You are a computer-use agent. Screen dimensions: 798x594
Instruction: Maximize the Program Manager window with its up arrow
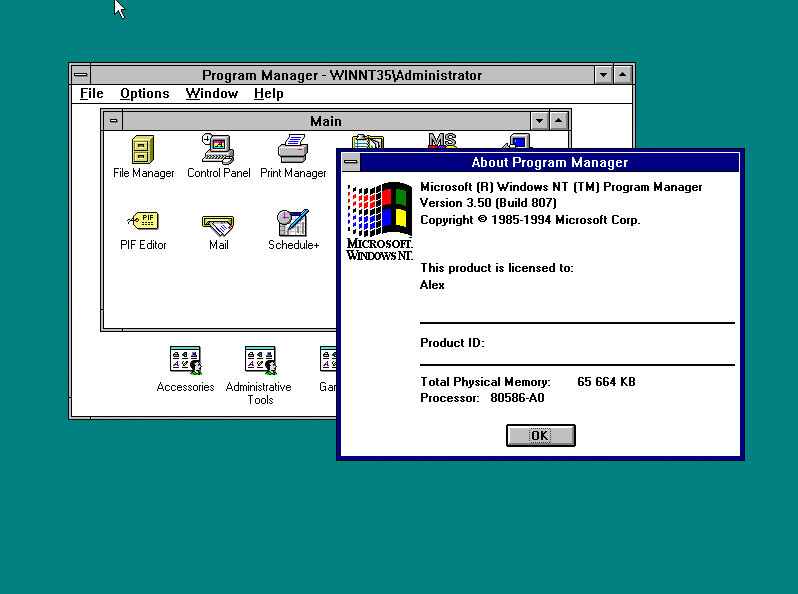[622, 75]
